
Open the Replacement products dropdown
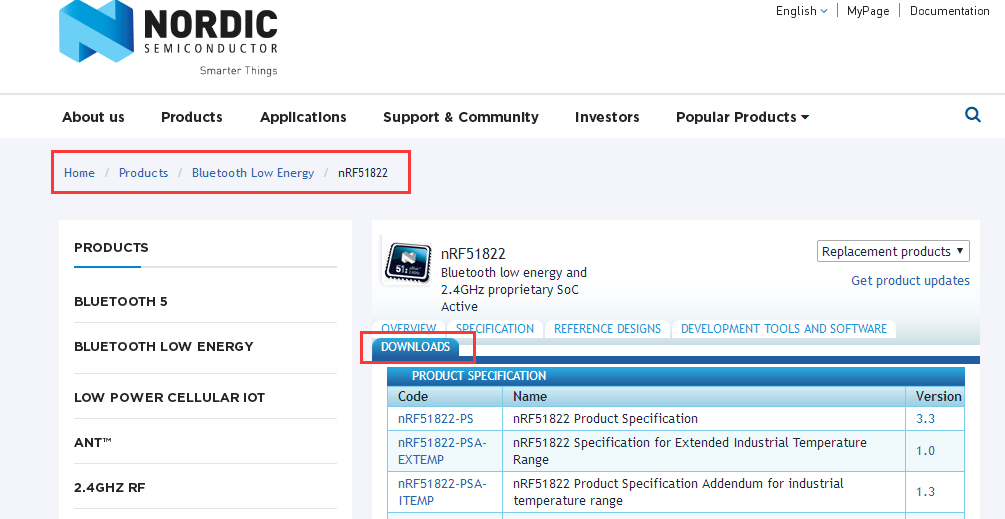tap(893, 251)
